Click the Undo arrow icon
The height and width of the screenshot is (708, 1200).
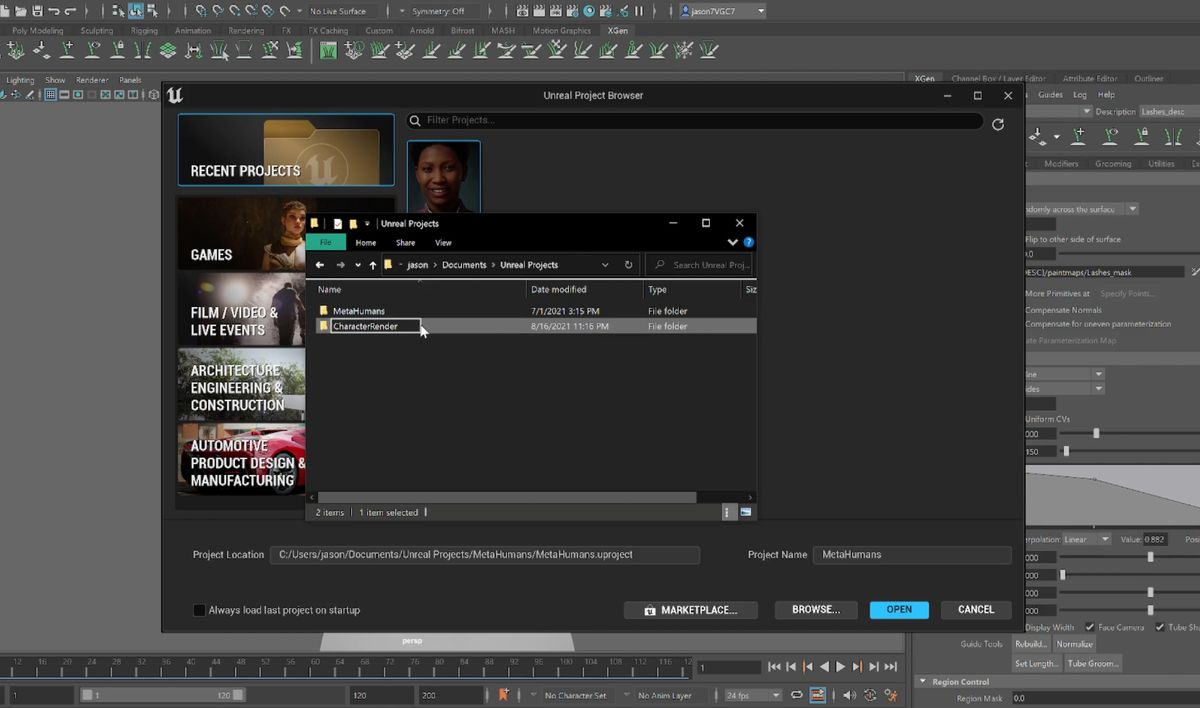pyautogui.click(x=56, y=9)
